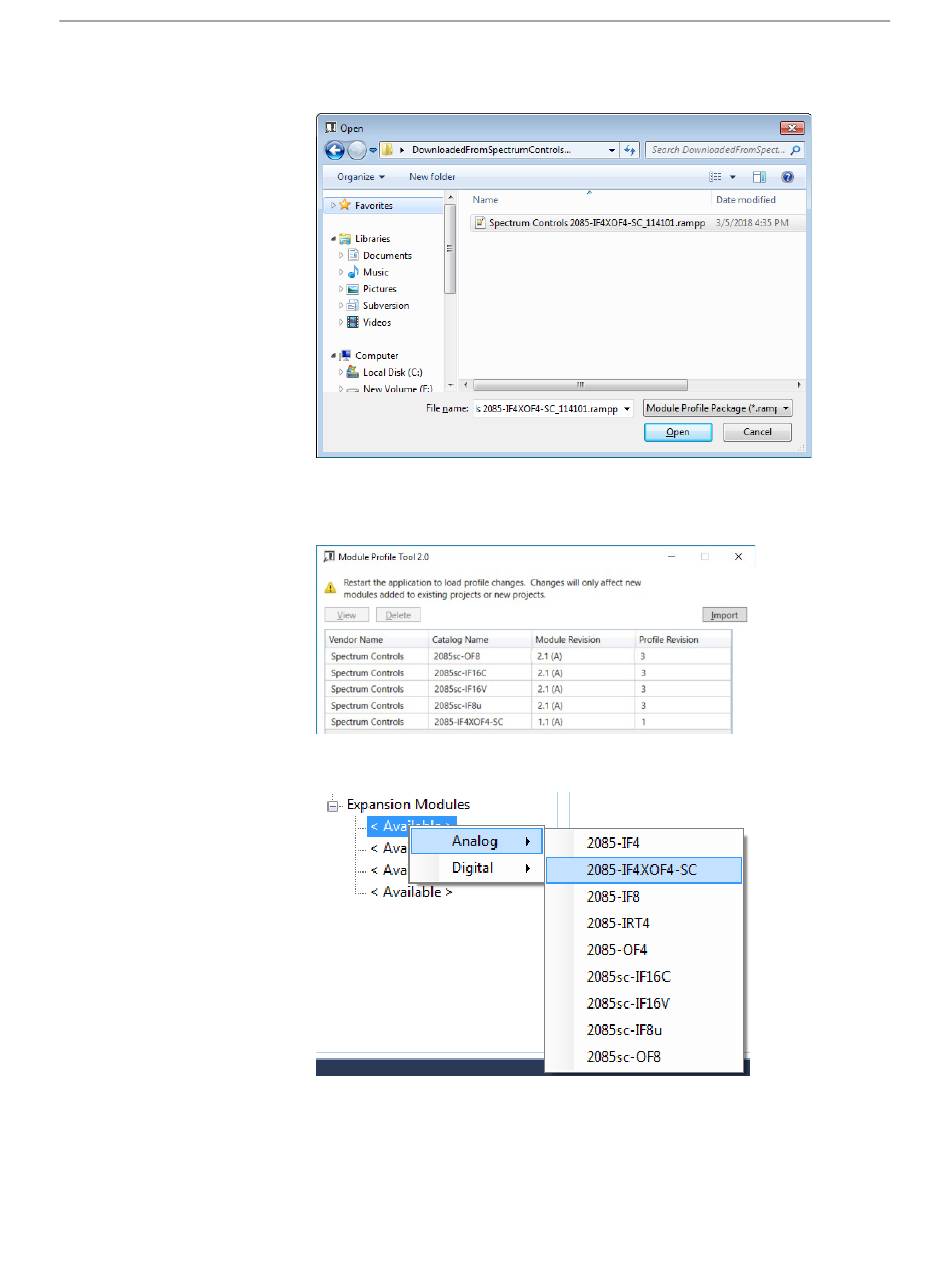Click the Cancel button in Open dialog
The height and width of the screenshot is (1267, 950).
757,432
